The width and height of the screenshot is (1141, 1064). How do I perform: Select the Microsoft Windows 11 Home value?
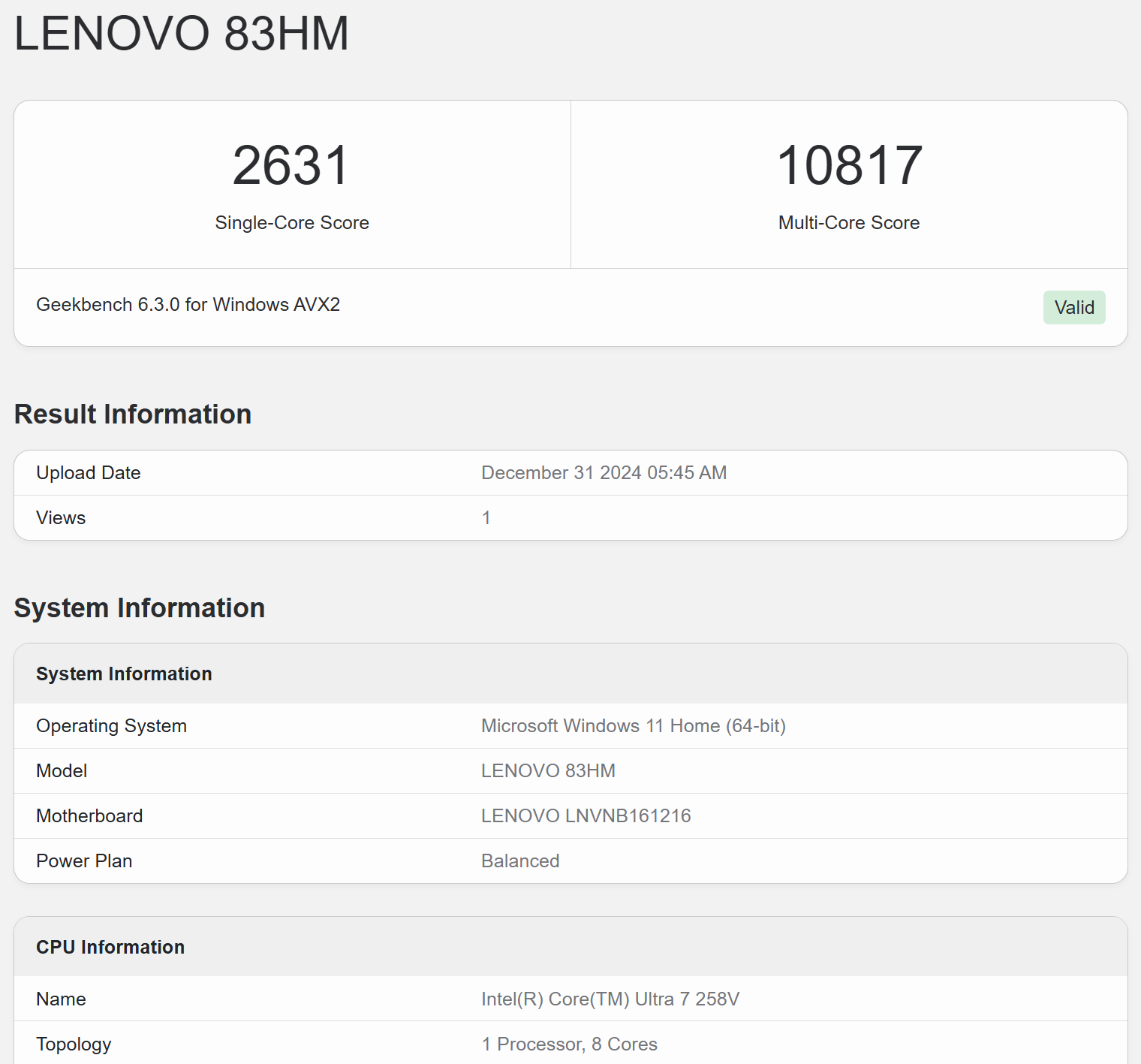tap(633, 726)
